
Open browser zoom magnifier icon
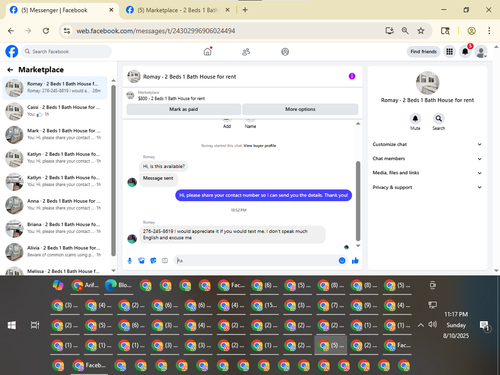pyautogui.click(x=405, y=31)
